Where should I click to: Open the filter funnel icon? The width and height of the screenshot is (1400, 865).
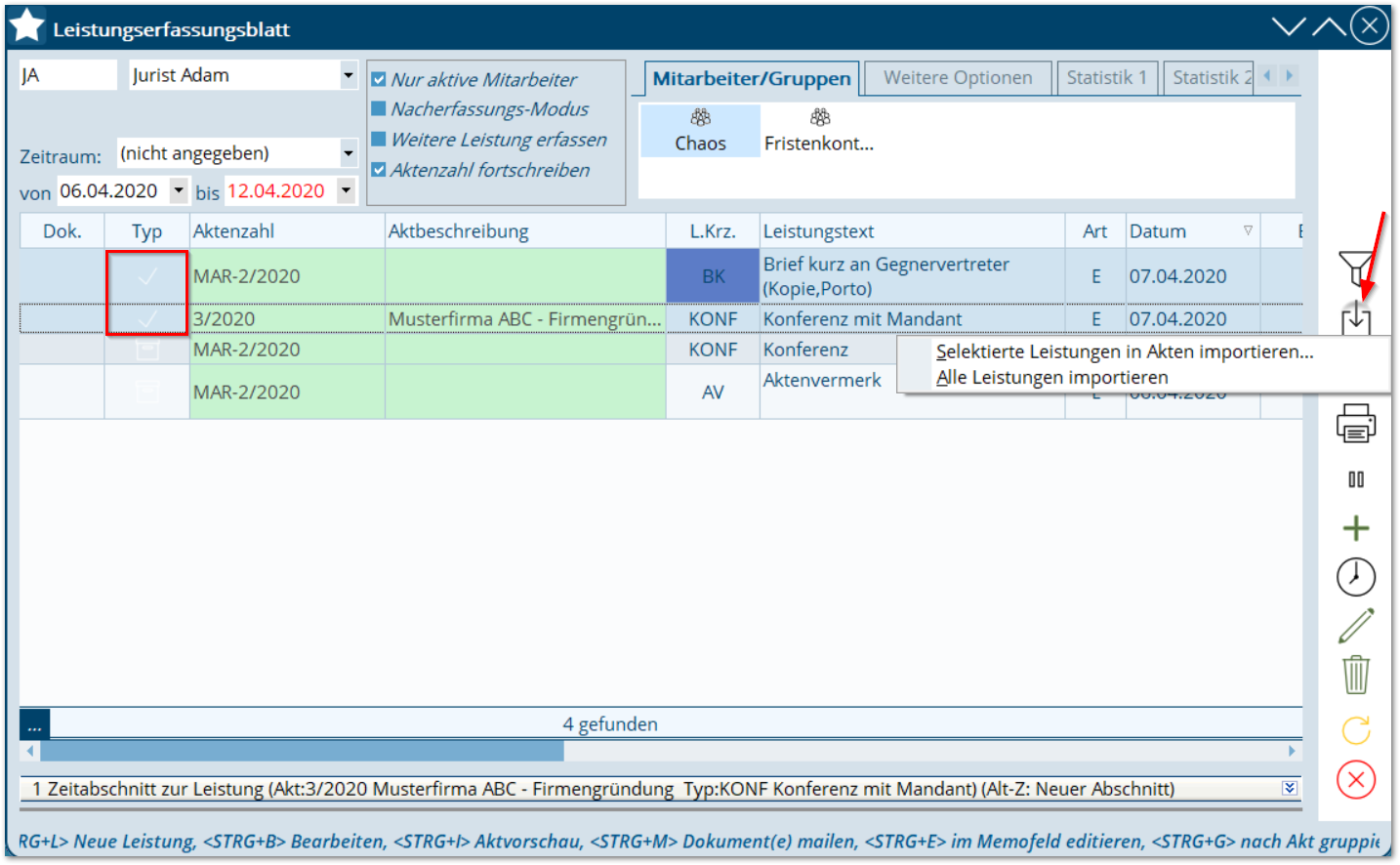pyautogui.click(x=1355, y=267)
